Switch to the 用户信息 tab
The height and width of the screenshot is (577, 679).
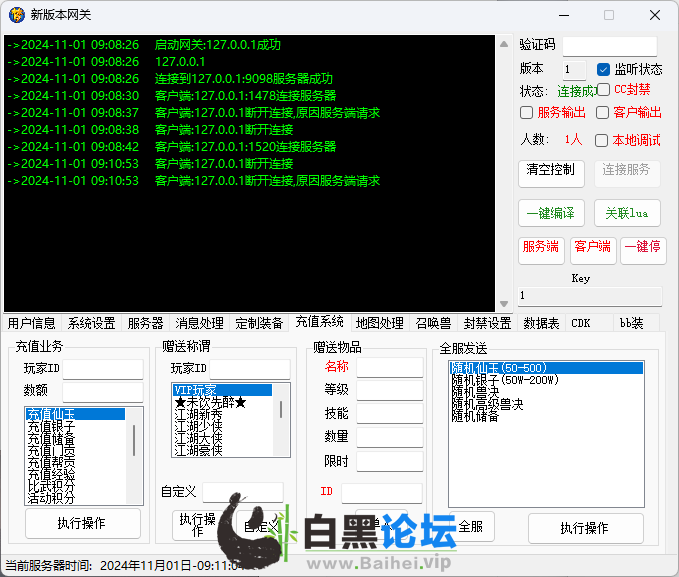32,323
